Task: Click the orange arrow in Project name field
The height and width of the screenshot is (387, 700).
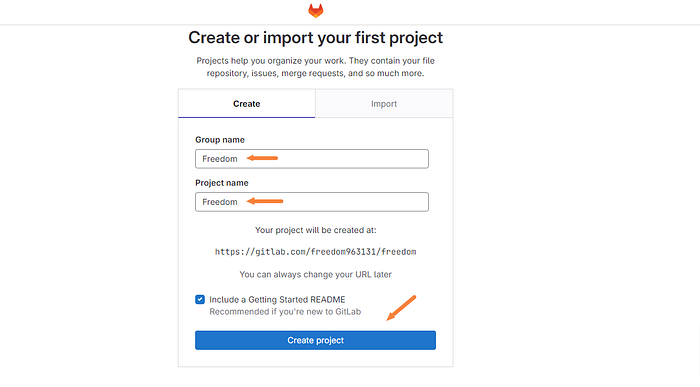Action: click(x=265, y=201)
